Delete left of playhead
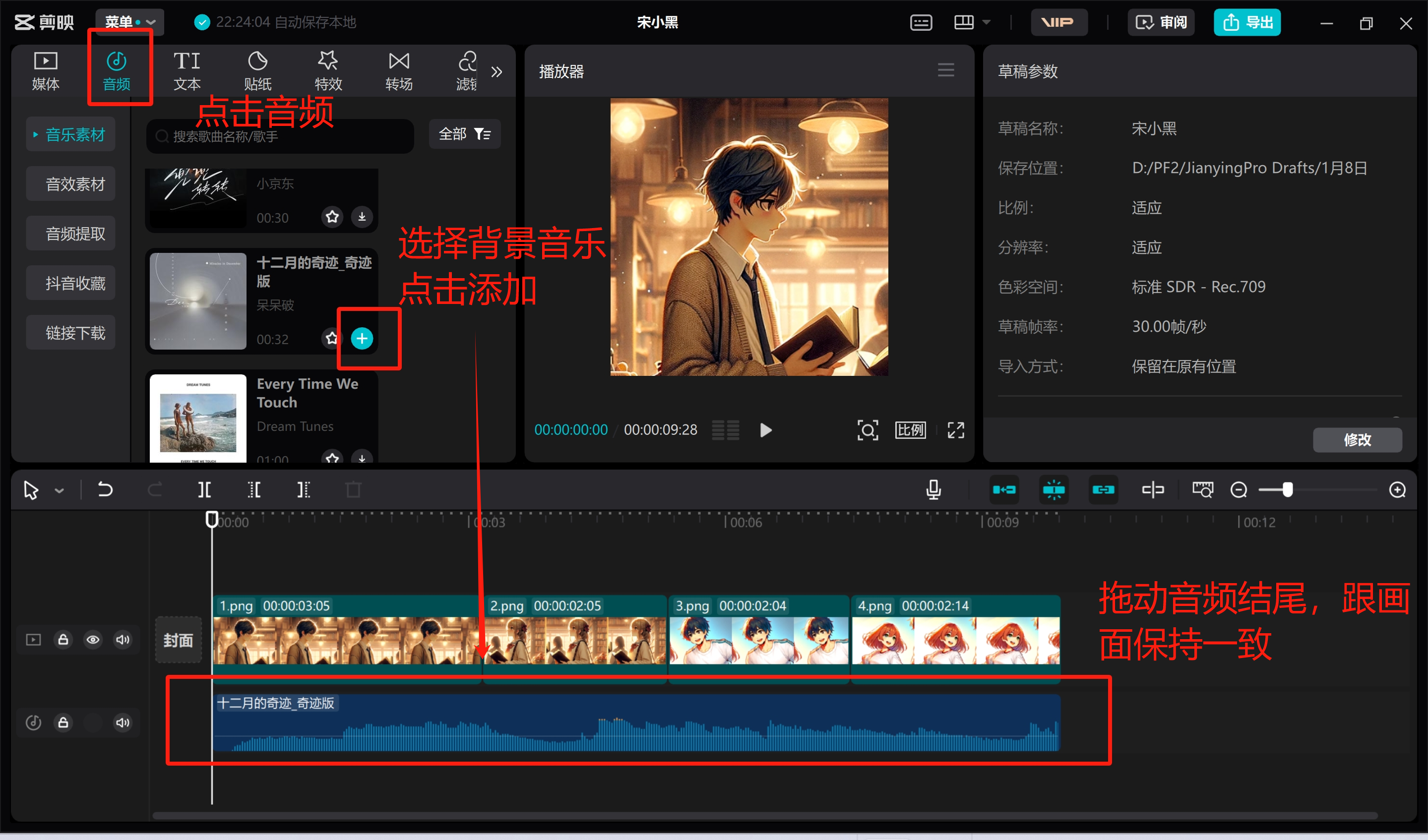The height and width of the screenshot is (840, 1428). coord(254,489)
